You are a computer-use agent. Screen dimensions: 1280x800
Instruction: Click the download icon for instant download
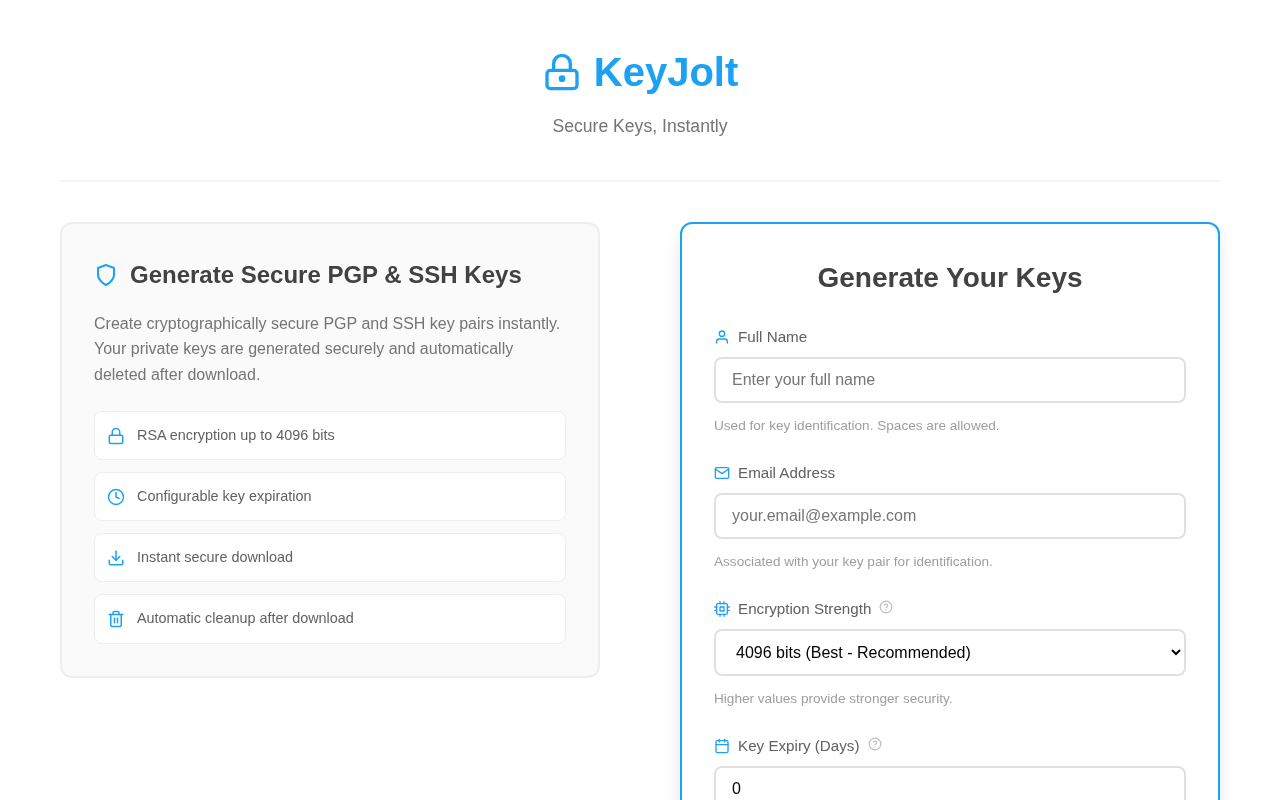tap(116, 558)
